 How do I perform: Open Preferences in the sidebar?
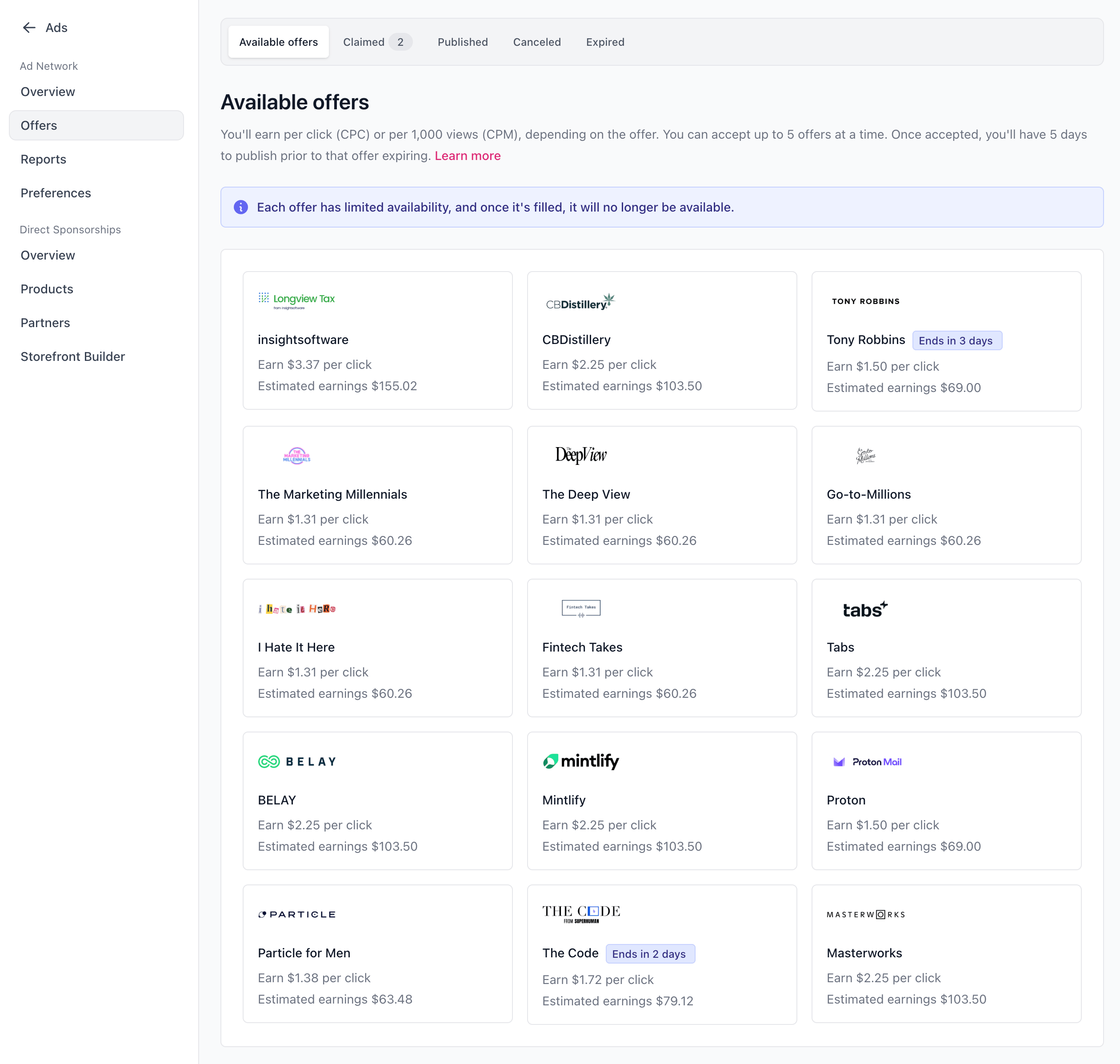[56, 193]
